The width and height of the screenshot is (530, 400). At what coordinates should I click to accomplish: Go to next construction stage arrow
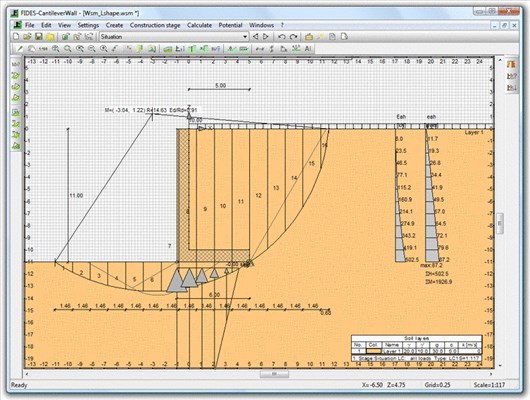266,37
